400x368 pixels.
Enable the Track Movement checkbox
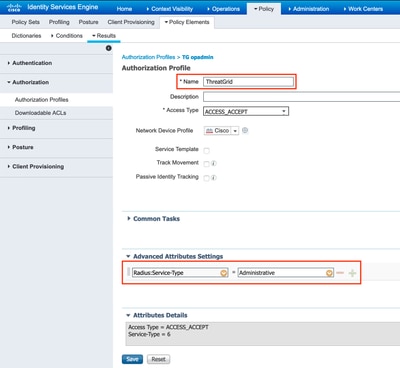click(x=206, y=164)
